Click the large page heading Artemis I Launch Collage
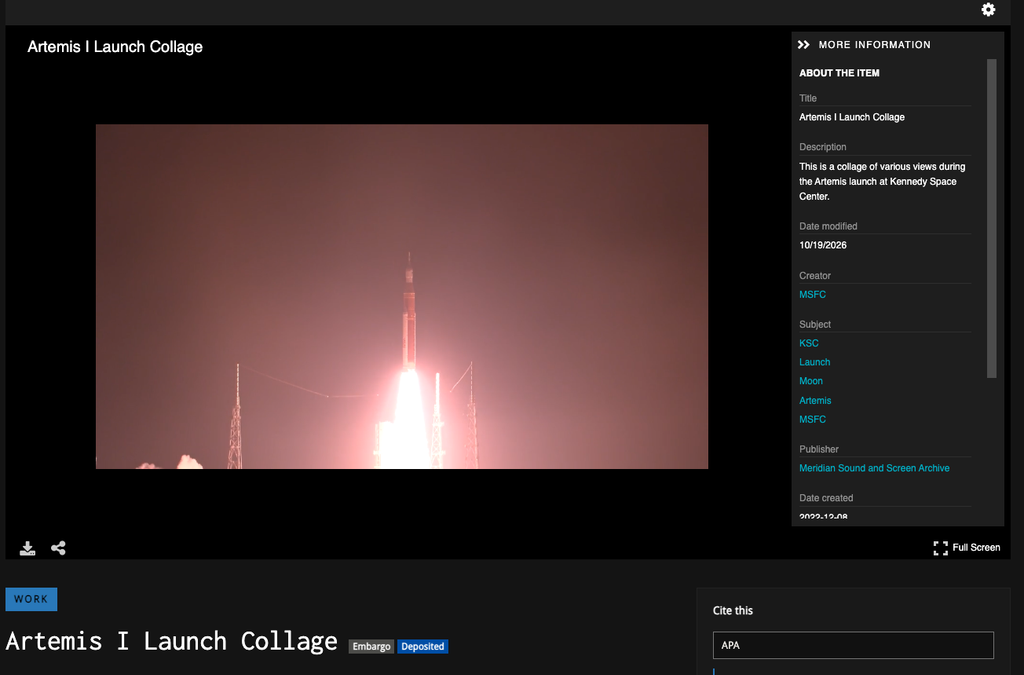This screenshot has height=675, width=1024. tap(171, 641)
